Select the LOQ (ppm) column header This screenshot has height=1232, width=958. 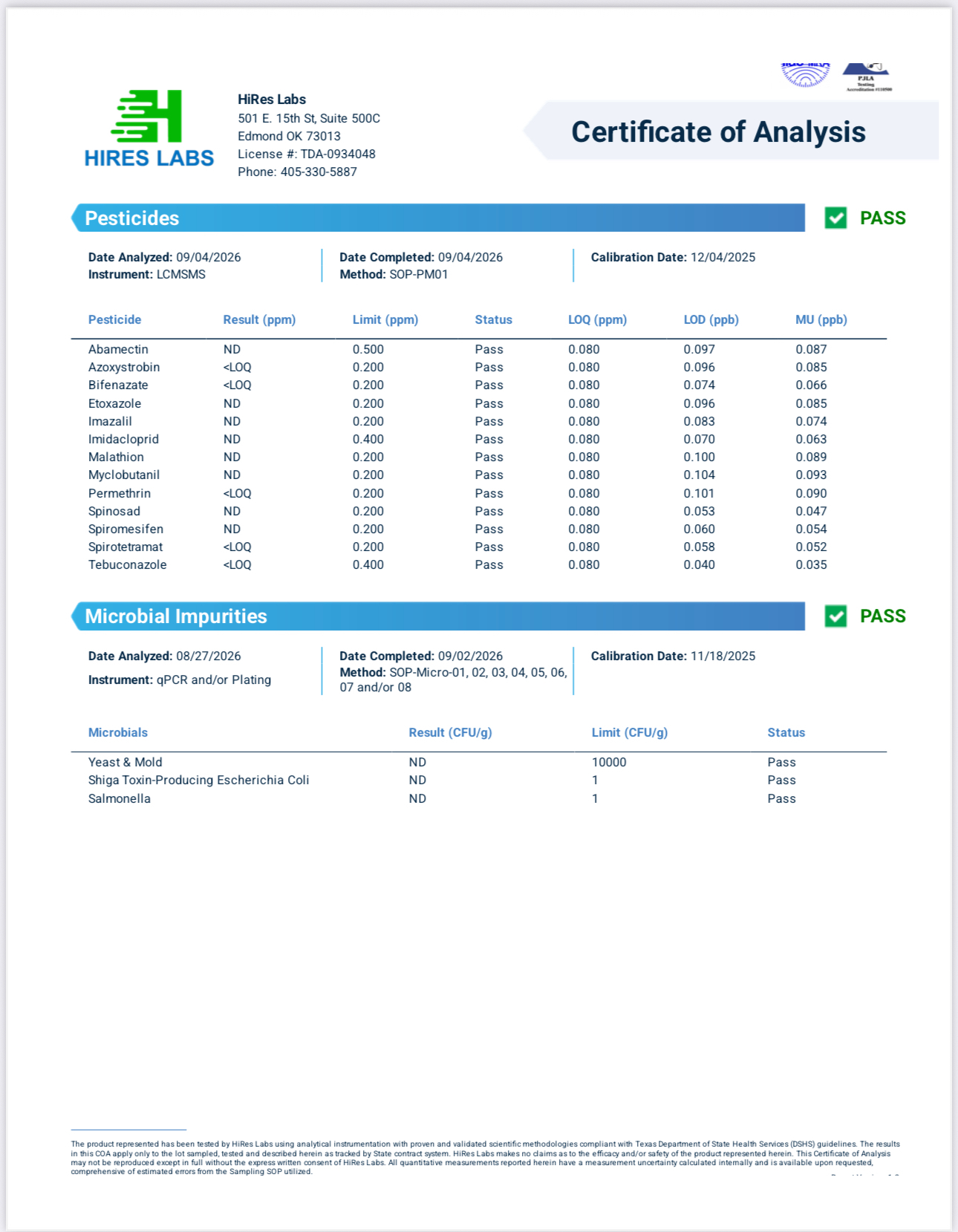(x=597, y=320)
